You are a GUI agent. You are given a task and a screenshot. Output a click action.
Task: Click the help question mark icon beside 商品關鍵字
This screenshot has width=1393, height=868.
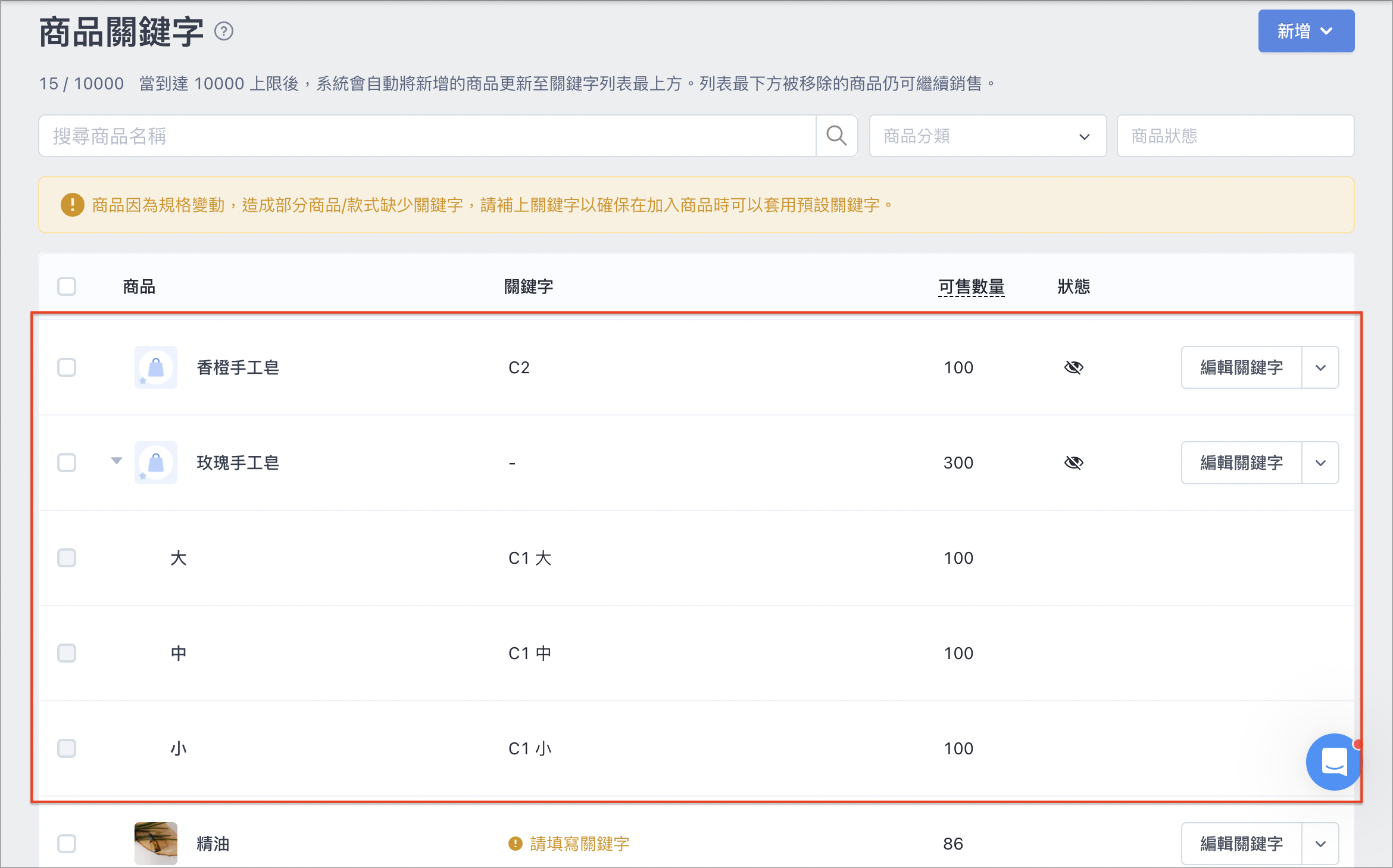[x=224, y=31]
